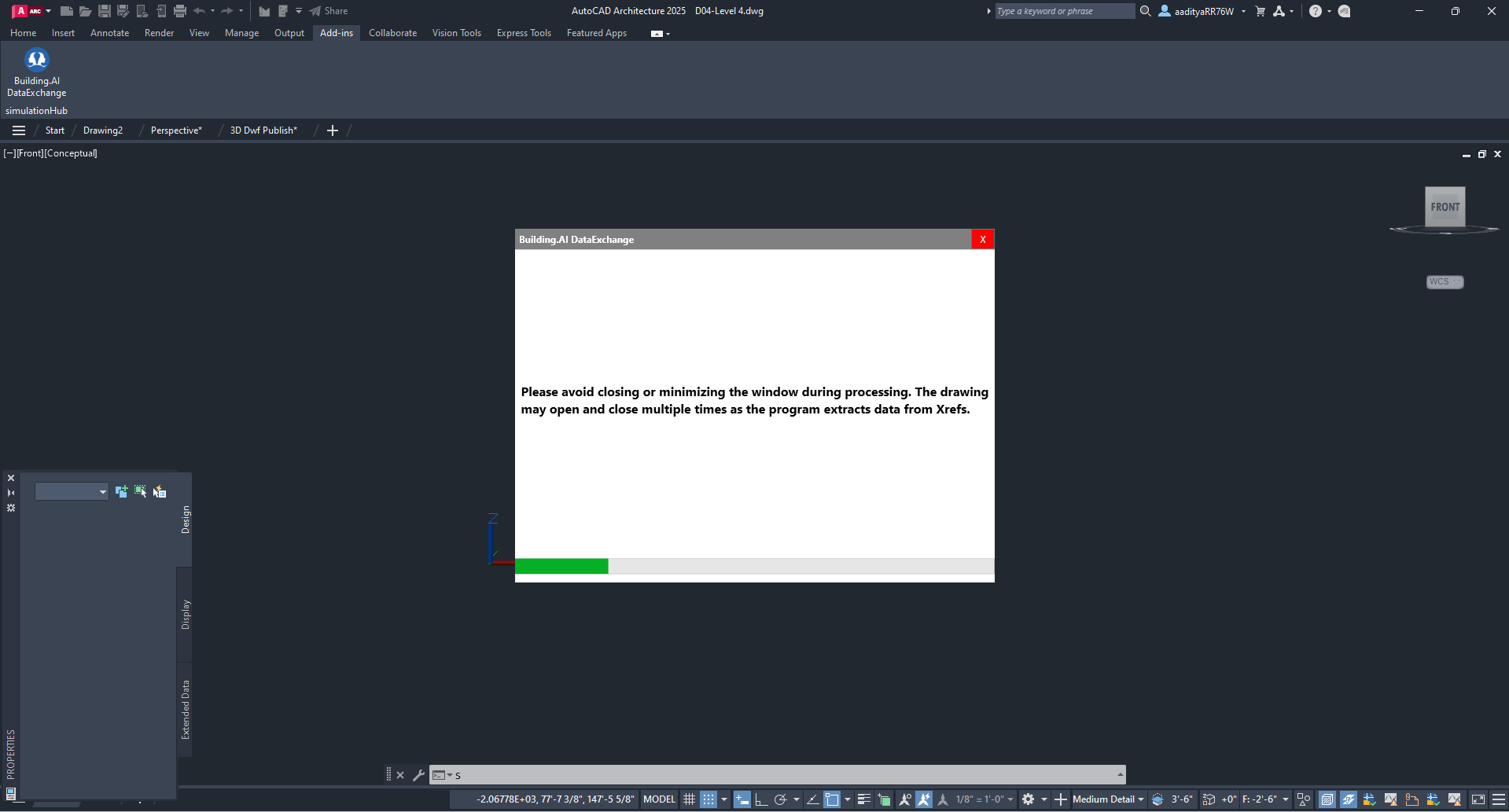Click the Save As icon
Screen dimensions: 1509x812
[x=123, y=11]
